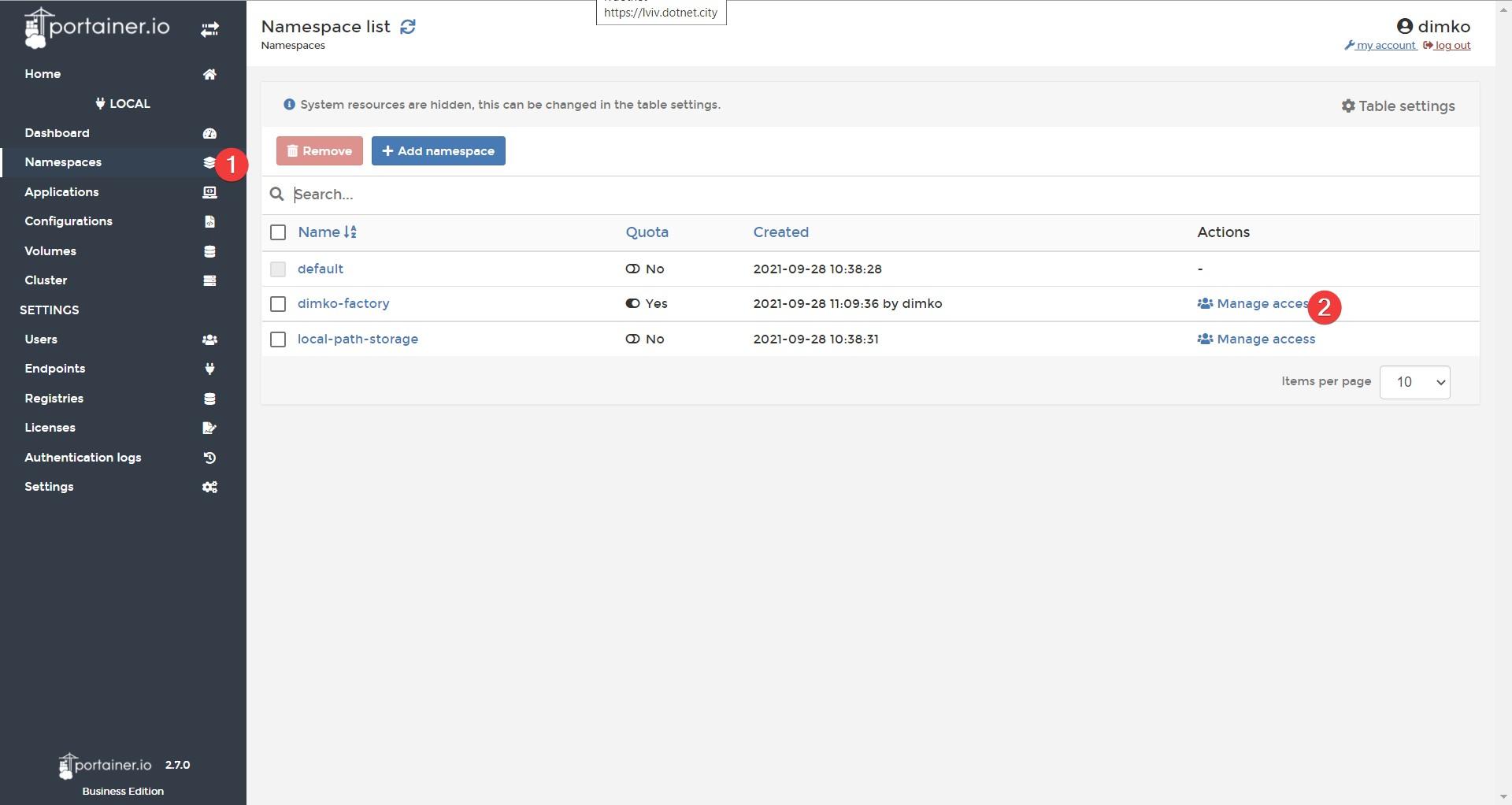
Task: Open Registries from the sidebar menu
Action: click(x=54, y=399)
